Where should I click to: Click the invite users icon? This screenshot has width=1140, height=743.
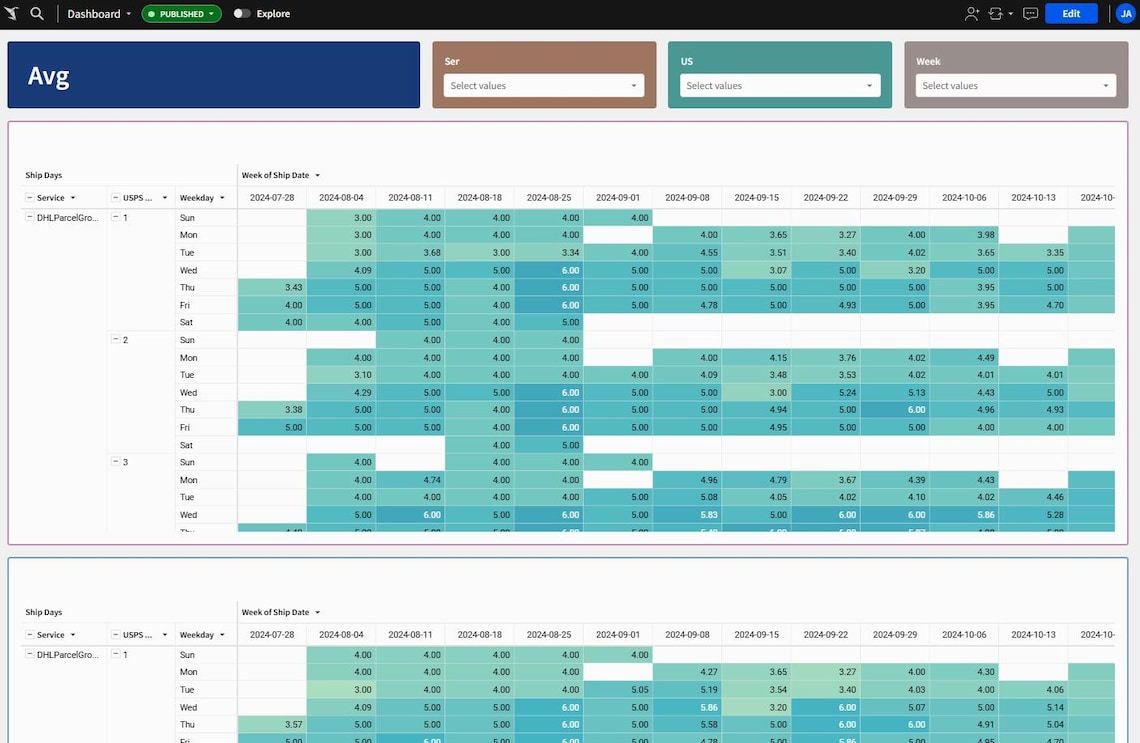970,14
